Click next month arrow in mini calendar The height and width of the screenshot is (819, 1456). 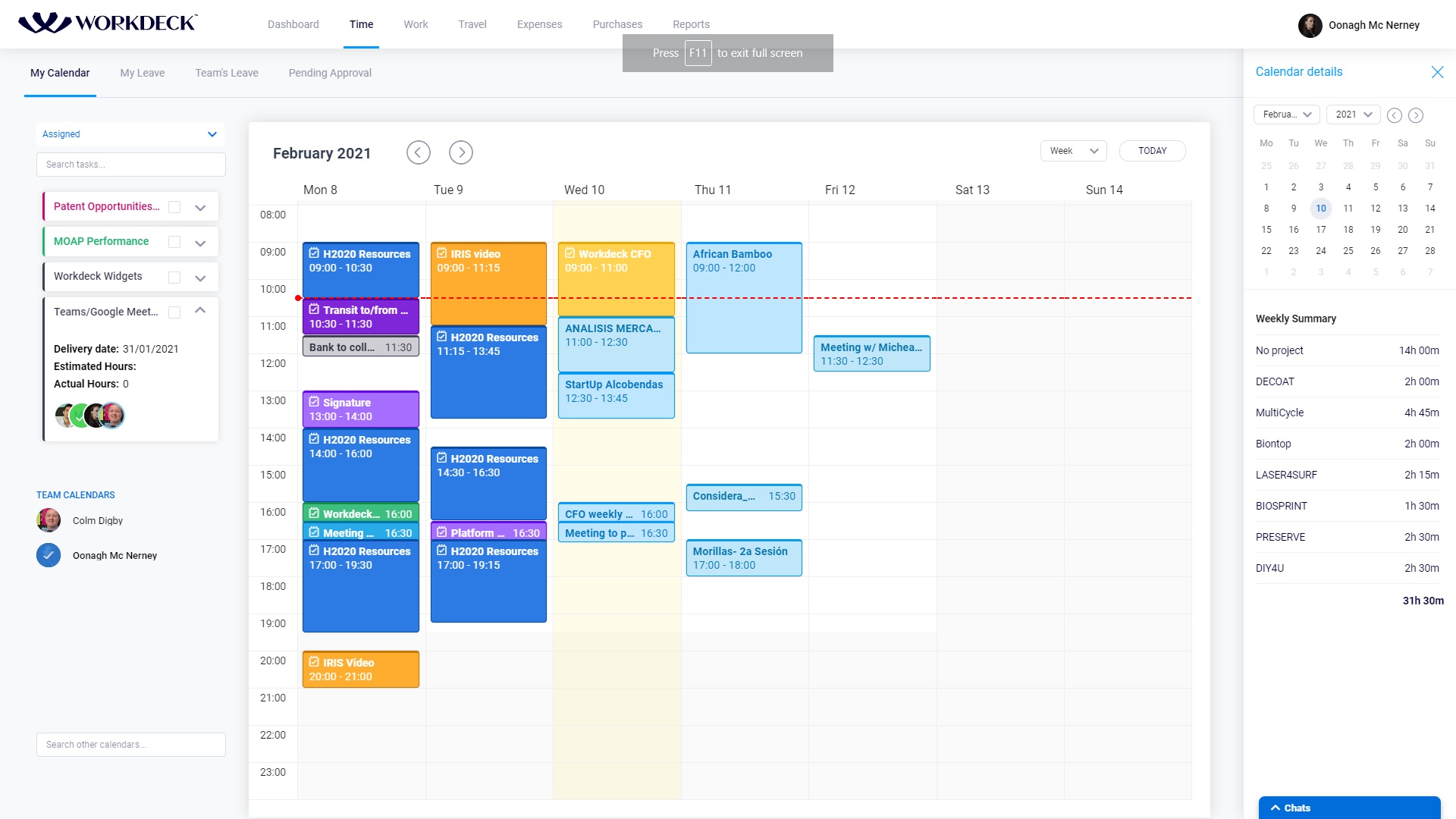(x=1415, y=115)
